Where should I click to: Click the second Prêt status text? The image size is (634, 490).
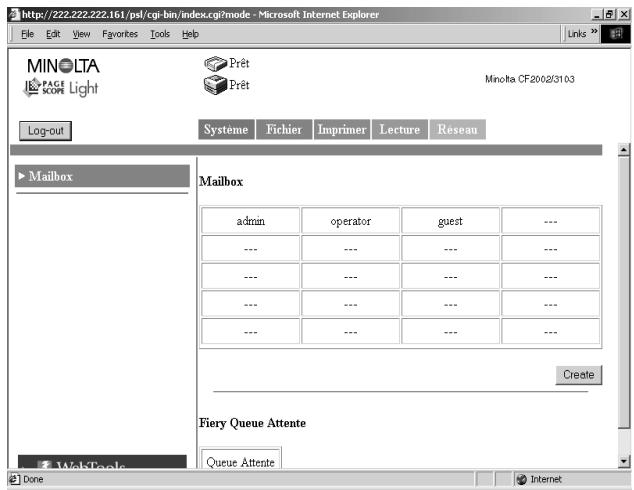point(239,85)
